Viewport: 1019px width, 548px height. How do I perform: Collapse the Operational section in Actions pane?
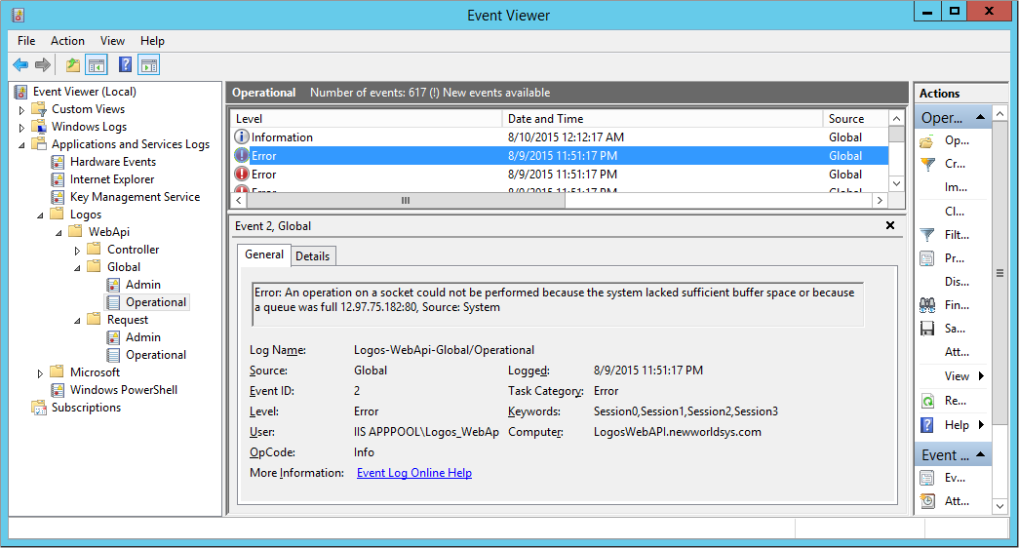tap(982, 118)
